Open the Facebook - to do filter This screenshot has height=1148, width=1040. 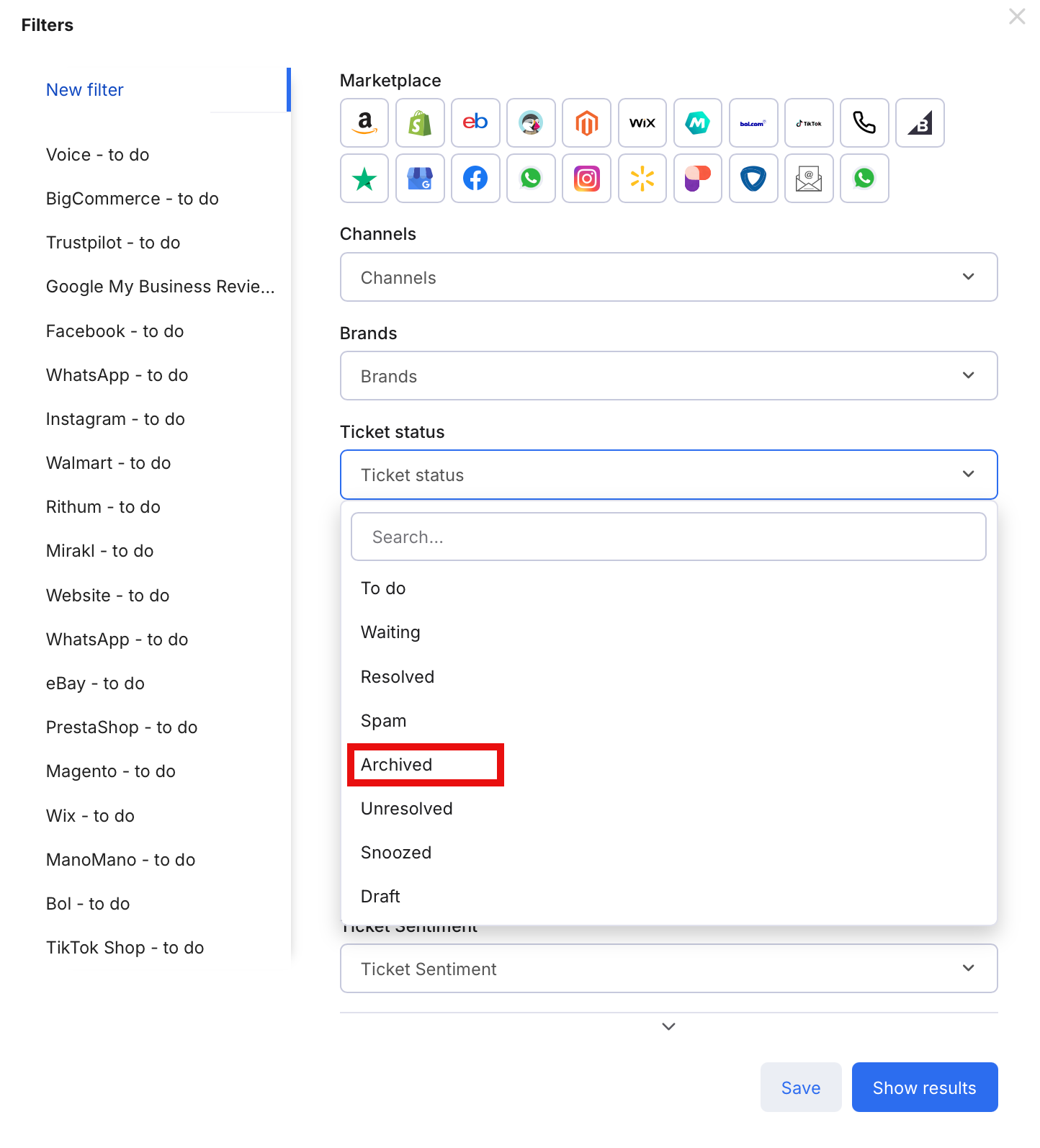pos(115,331)
